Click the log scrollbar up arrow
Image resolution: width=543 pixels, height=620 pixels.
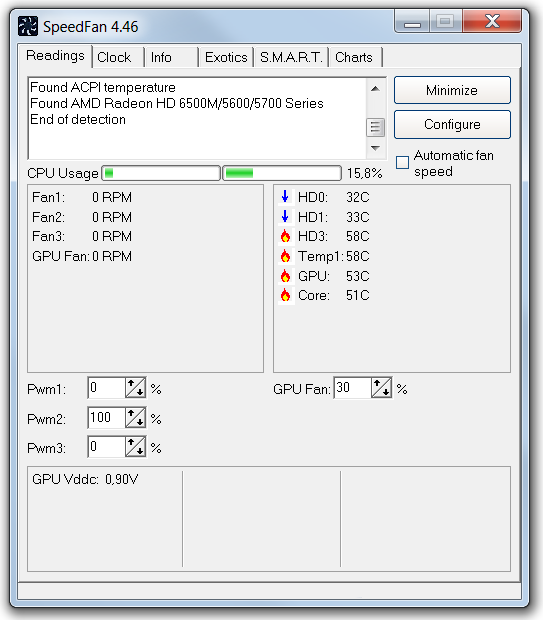click(x=375, y=89)
